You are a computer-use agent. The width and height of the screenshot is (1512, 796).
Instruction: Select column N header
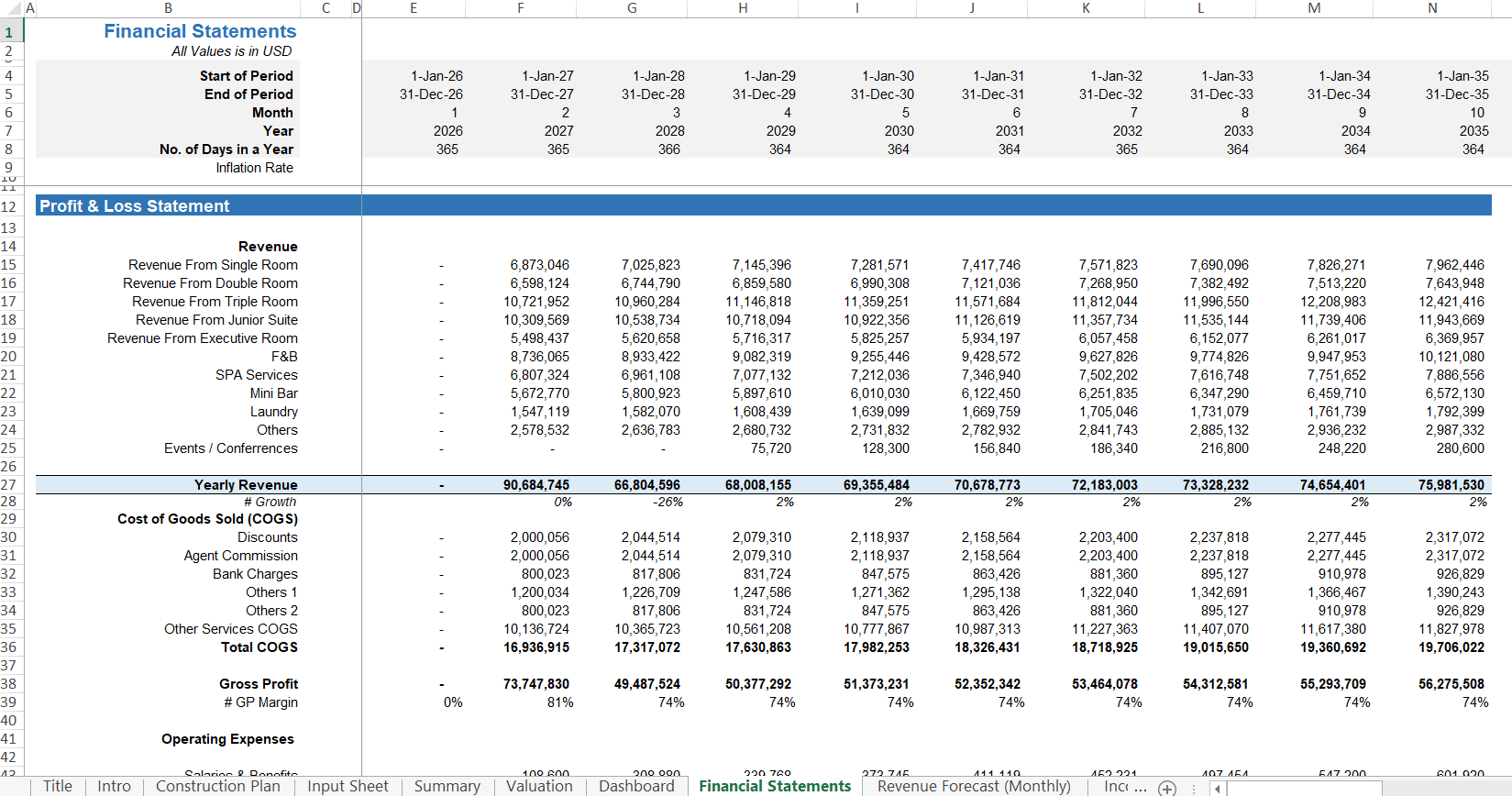point(1432,8)
